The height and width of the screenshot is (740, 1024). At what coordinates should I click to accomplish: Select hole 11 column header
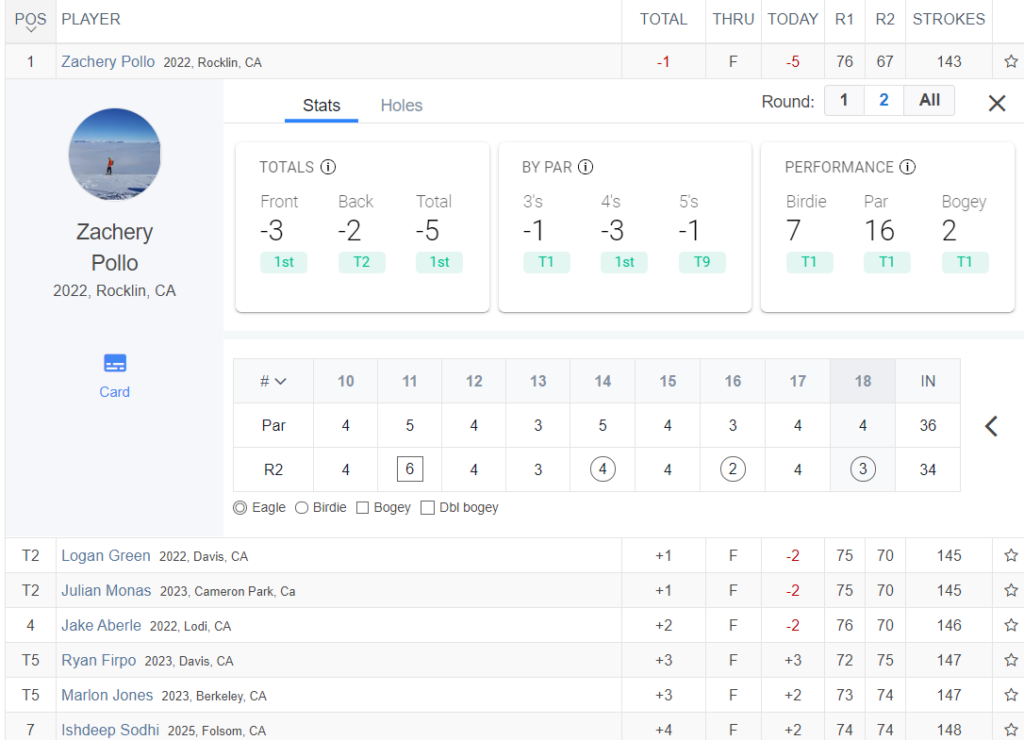[409, 381]
